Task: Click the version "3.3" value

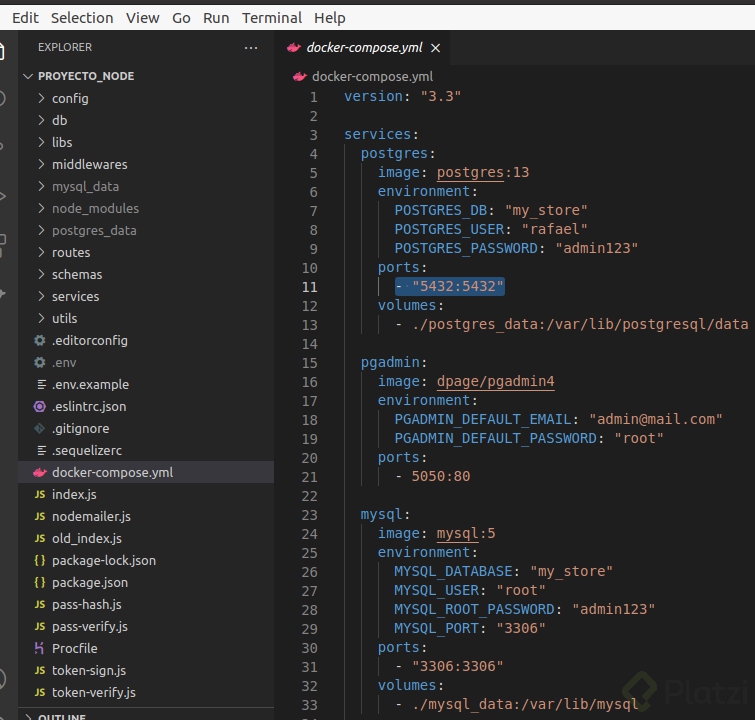Action: click(441, 96)
